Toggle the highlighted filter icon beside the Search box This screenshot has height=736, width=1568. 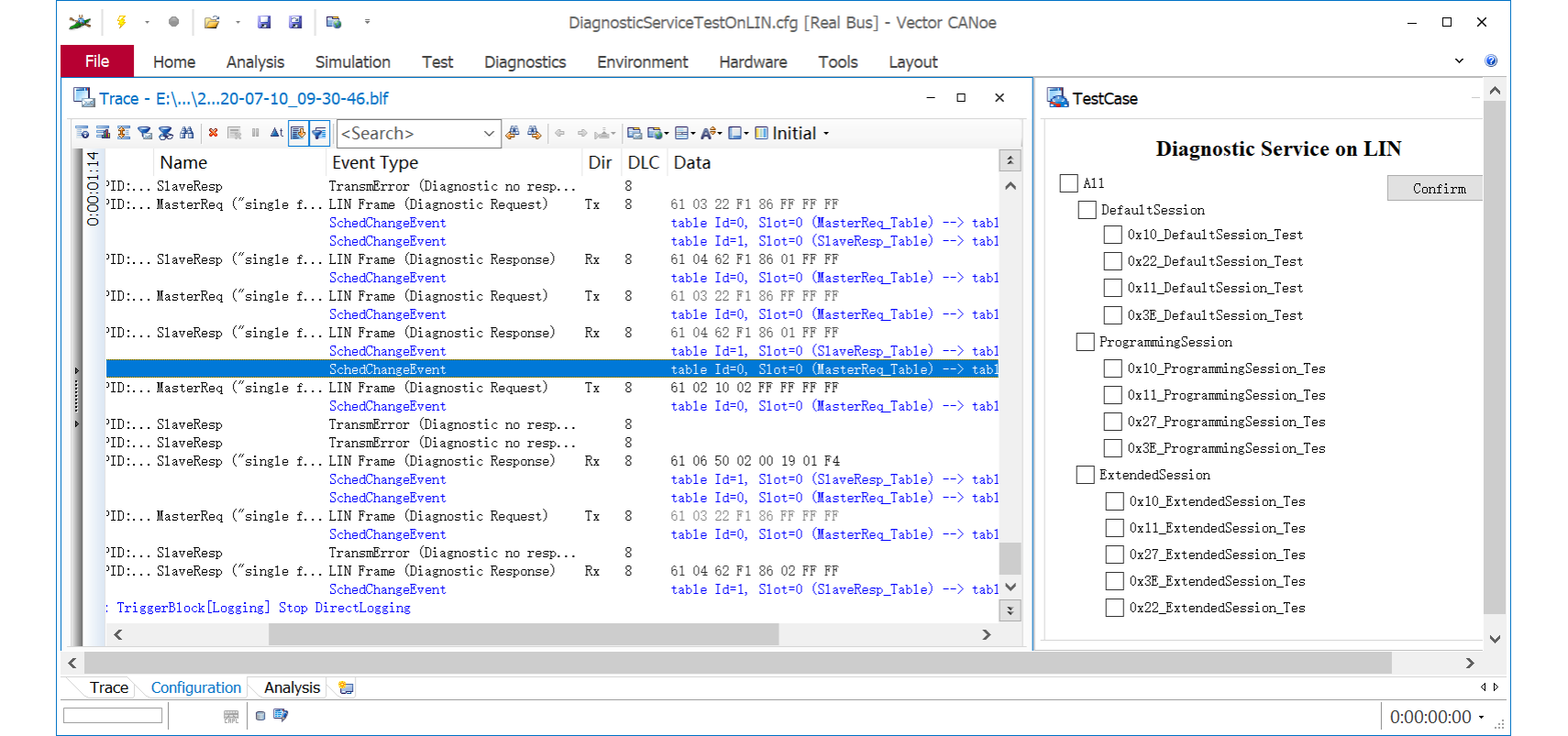coord(319,133)
